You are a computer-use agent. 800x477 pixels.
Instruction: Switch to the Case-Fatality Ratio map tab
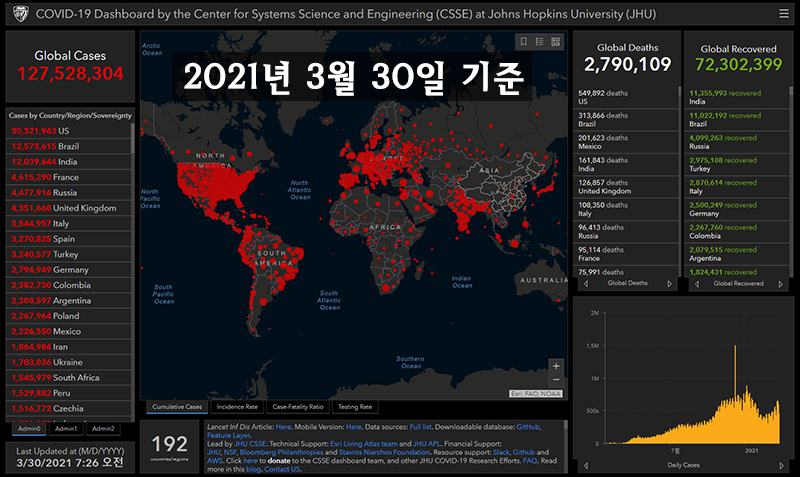coord(298,407)
